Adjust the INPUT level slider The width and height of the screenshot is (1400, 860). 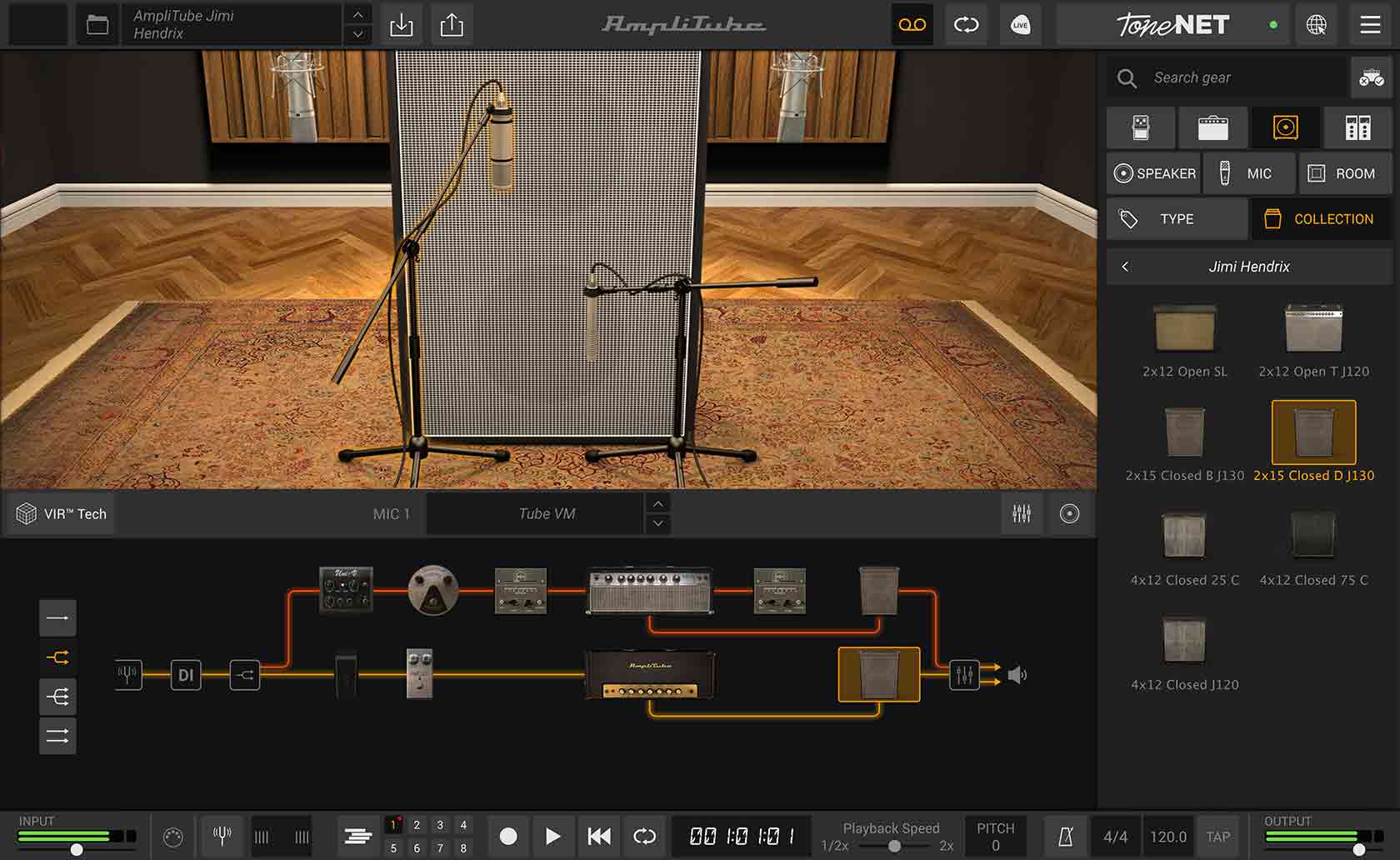[76, 849]
